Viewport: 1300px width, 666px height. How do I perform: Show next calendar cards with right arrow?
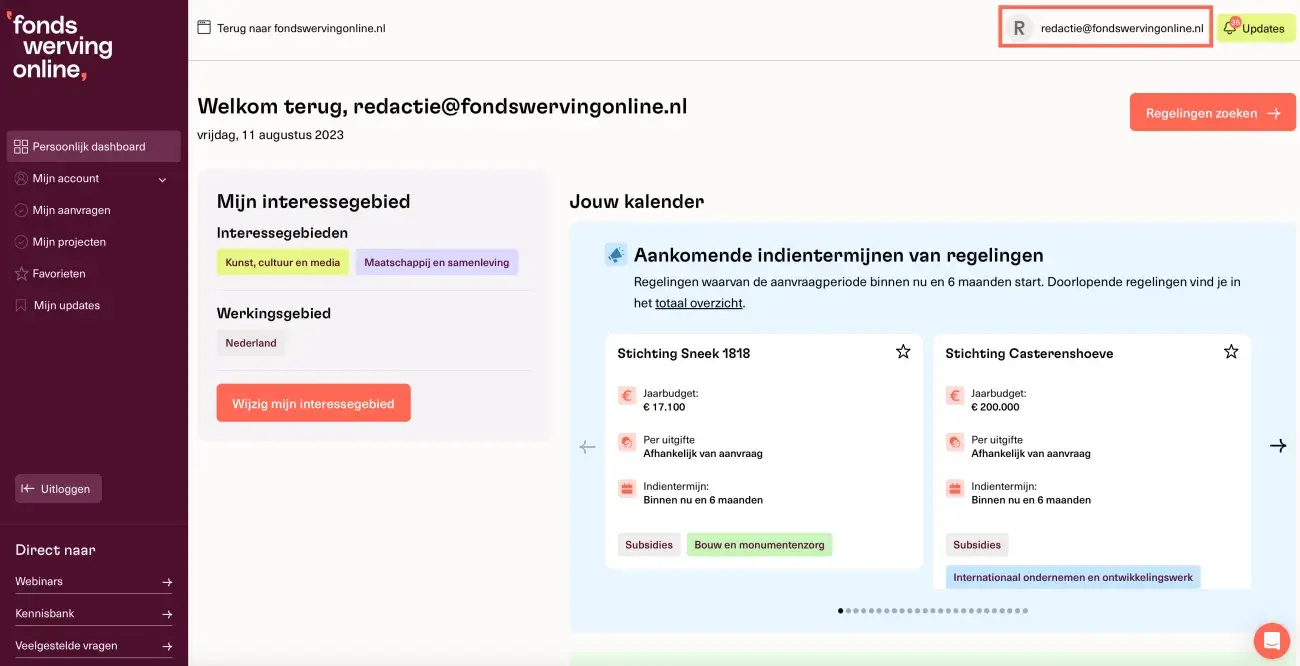1277,446
